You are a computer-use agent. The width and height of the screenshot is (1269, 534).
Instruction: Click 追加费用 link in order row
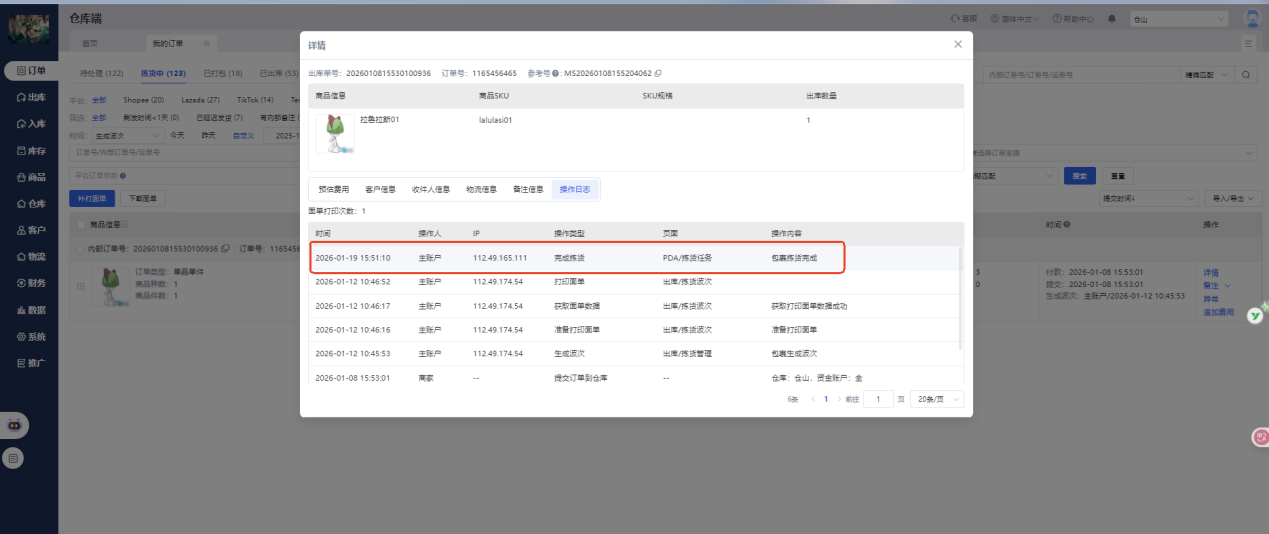(1219, 312)
